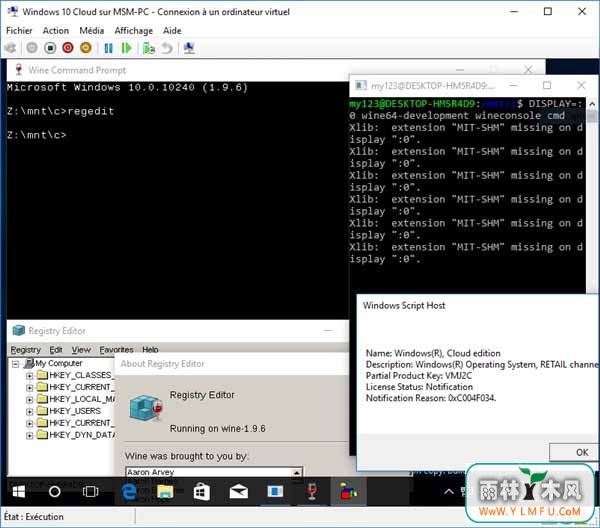
Task: Click the 'Partial Product Key: VMJ2C' line
Action: [419, 376]
